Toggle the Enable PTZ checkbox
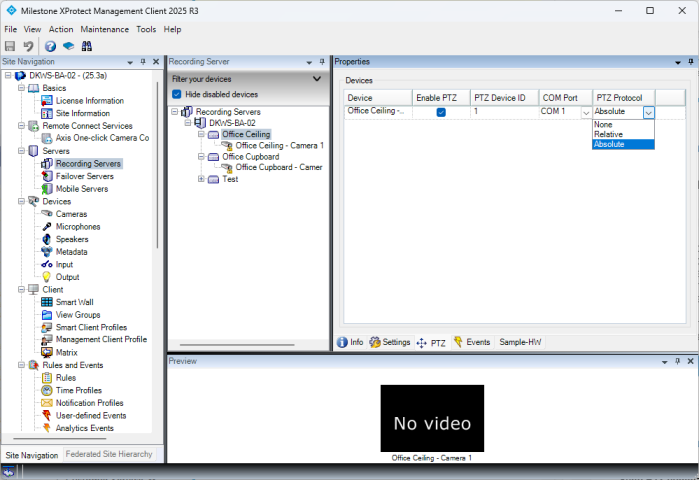699x480 pixels. point(441,112)
